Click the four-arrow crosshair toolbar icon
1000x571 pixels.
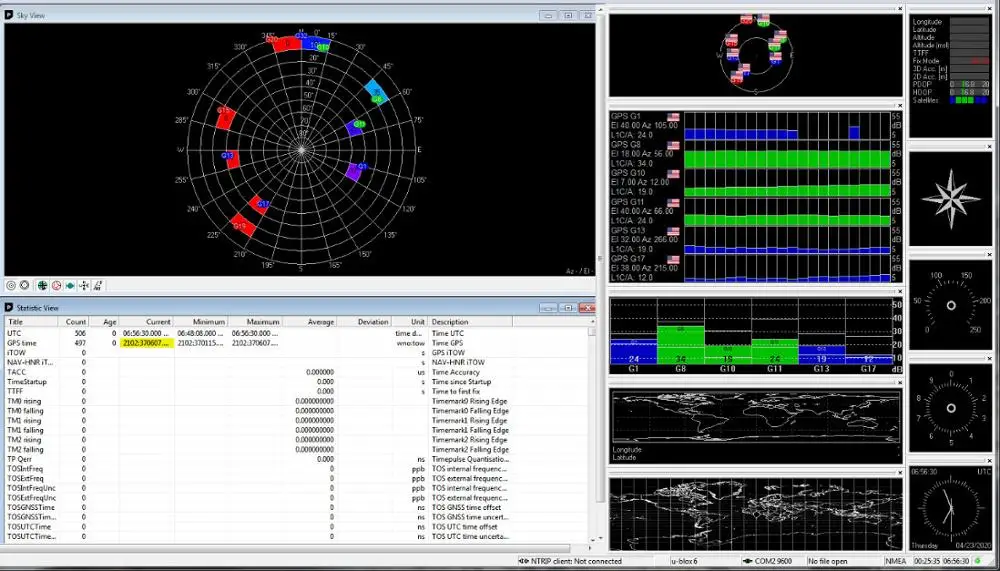tap(84, 286)
